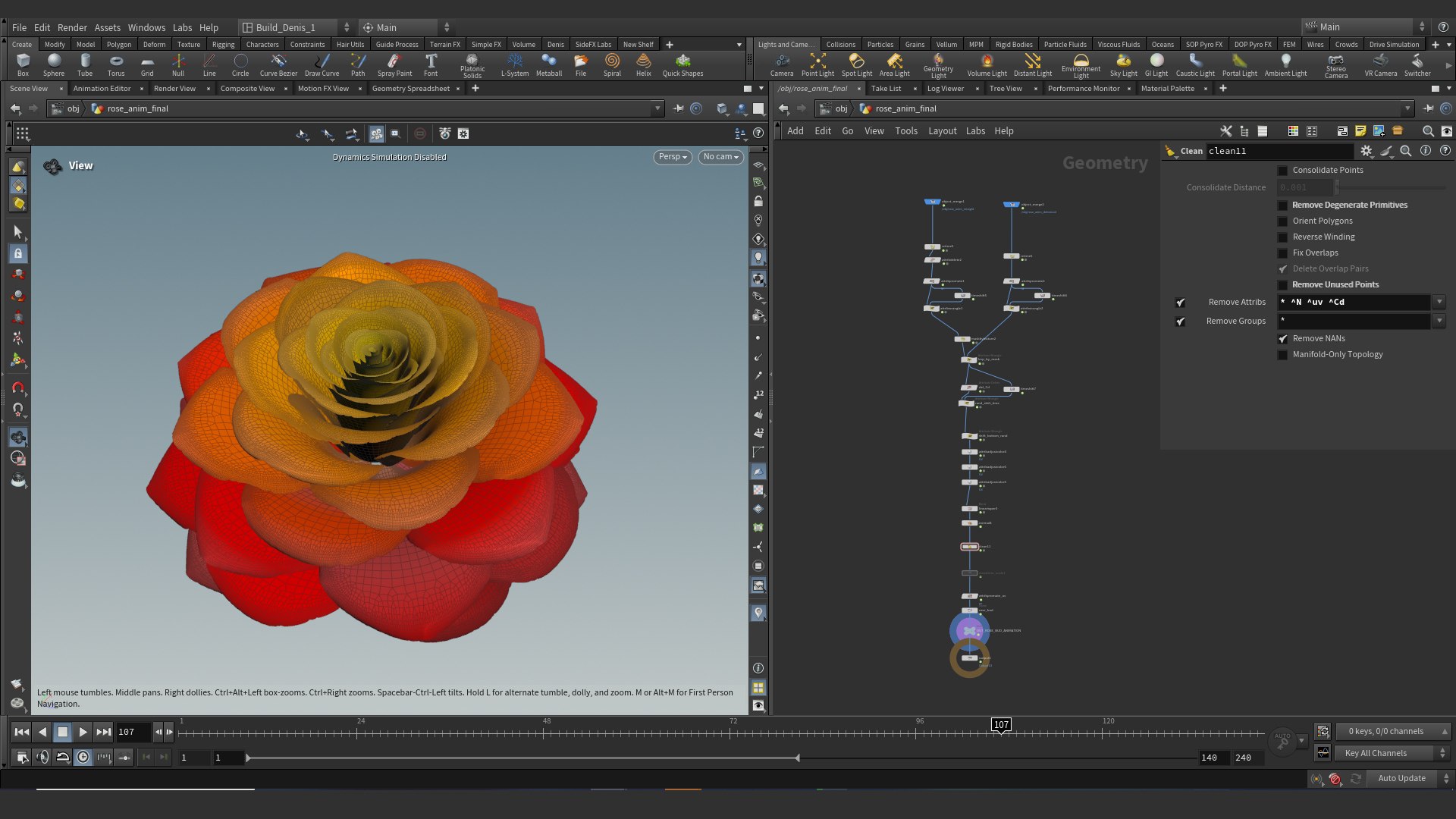The image size is (1456, 819).
Task: Open Clean node gear settings menu
Action: coord(1366,151)
